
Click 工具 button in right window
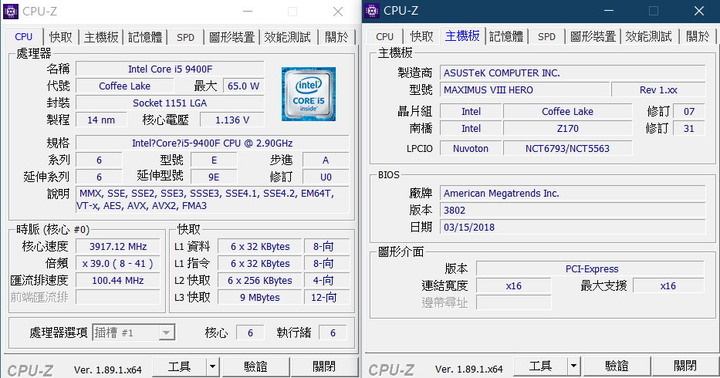540,366
